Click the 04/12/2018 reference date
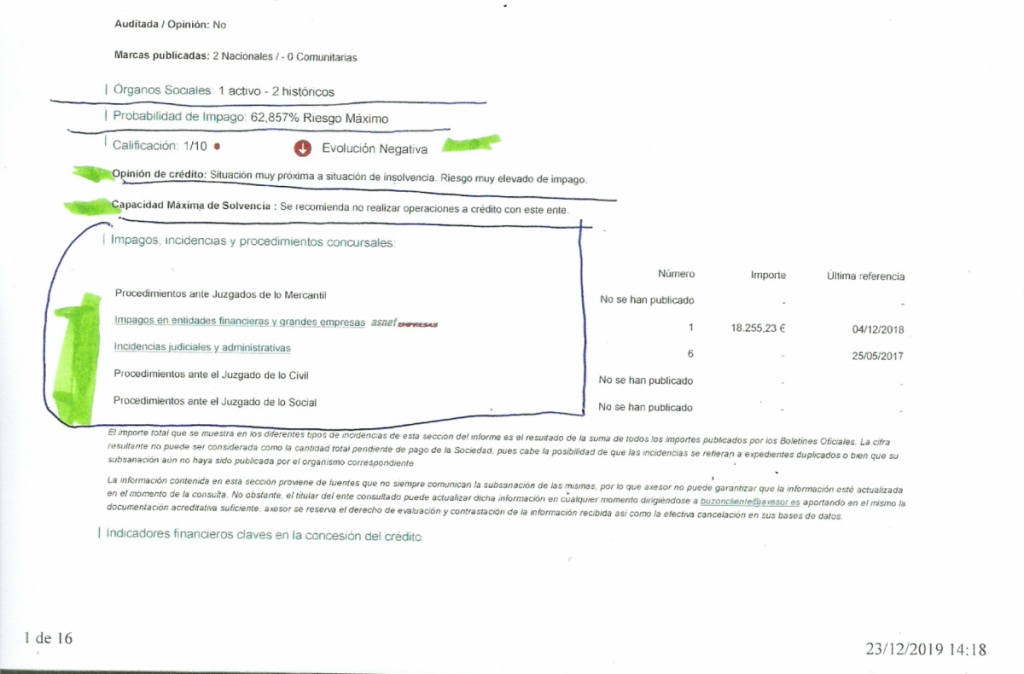The height and width of the screenshot is (674, 1024). pos(877,327)
